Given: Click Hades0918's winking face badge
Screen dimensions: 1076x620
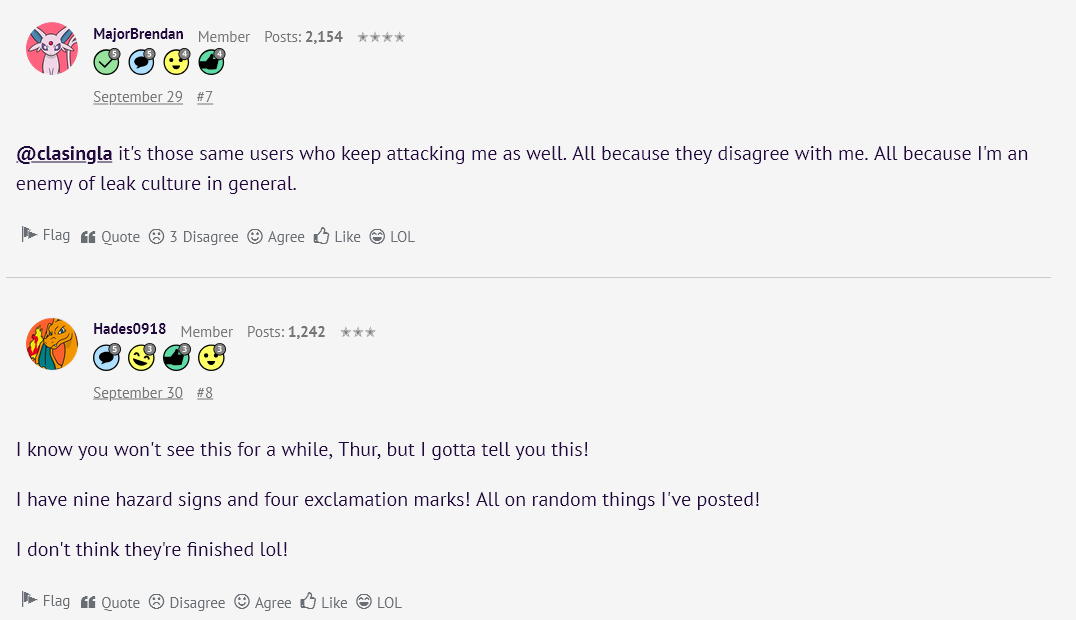Looking at the screenshot, I should click(x=141, y=358).
